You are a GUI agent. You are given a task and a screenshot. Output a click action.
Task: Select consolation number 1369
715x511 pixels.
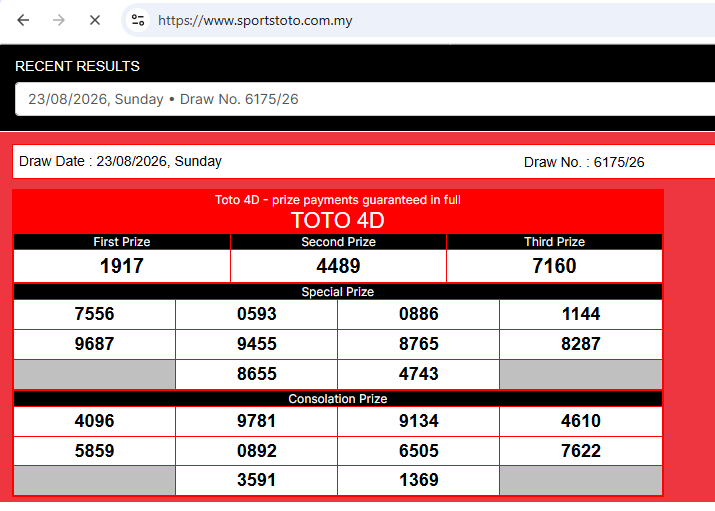(419, 480)
